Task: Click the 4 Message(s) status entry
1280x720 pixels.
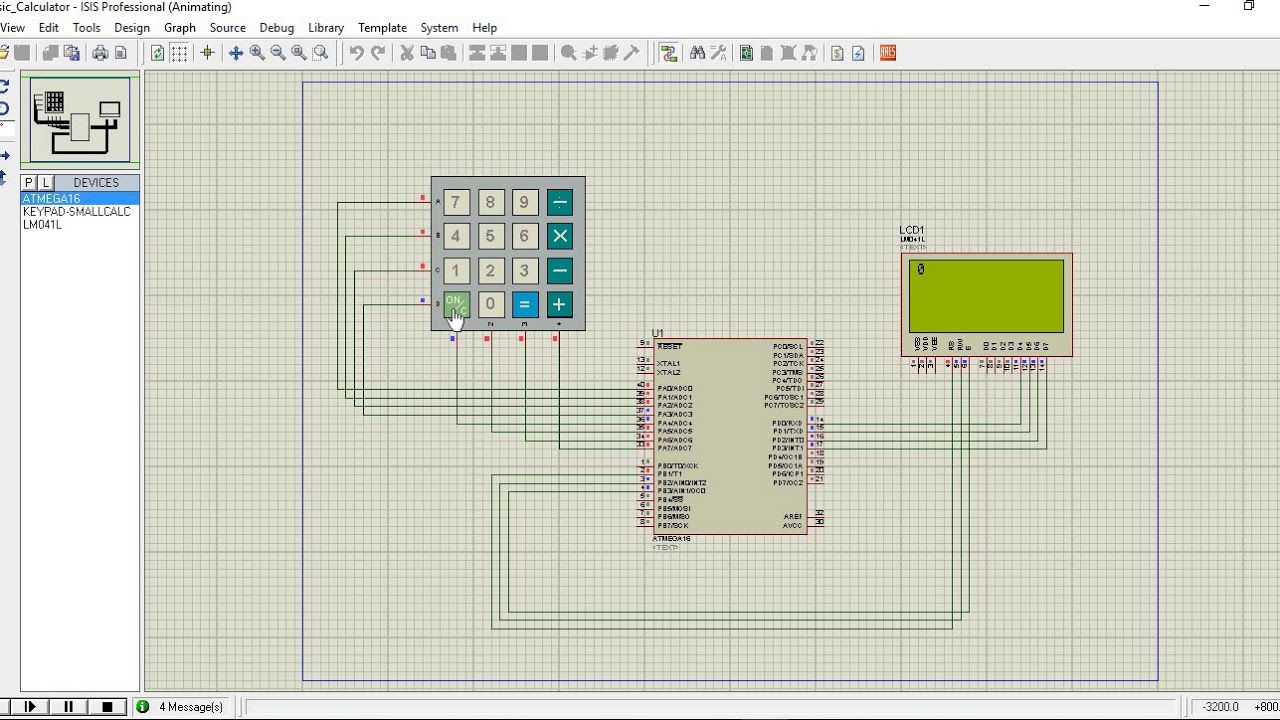Action: coord(180,707)
